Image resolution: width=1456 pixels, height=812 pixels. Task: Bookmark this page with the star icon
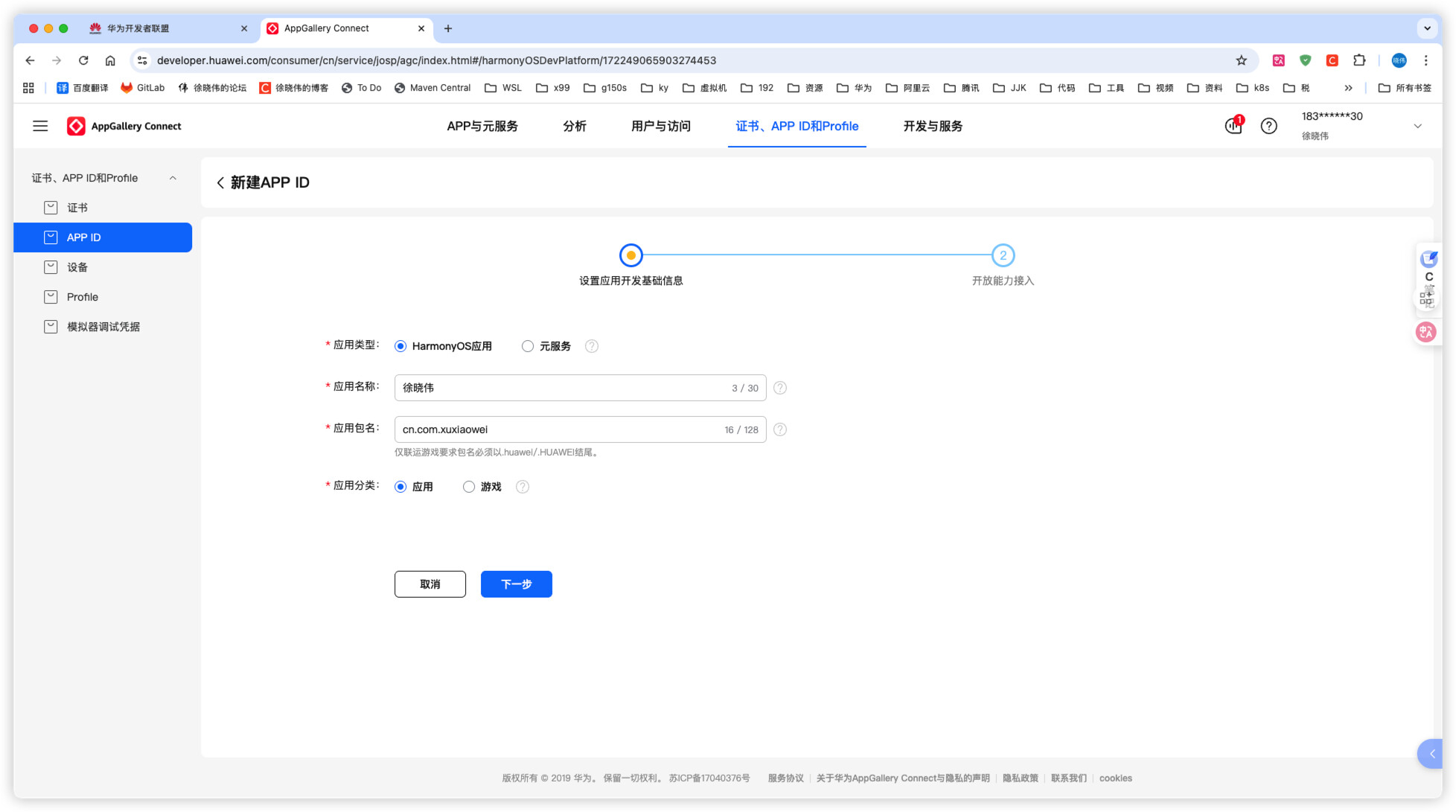[1241, 60]
